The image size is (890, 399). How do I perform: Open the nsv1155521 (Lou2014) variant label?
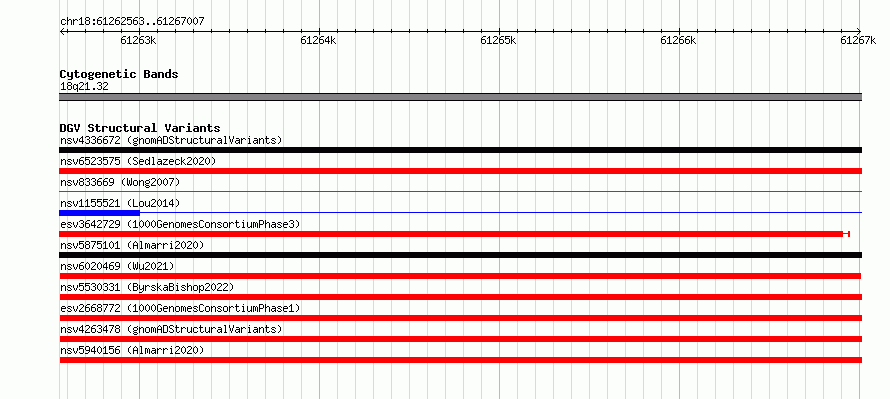[x=120, y=203]
